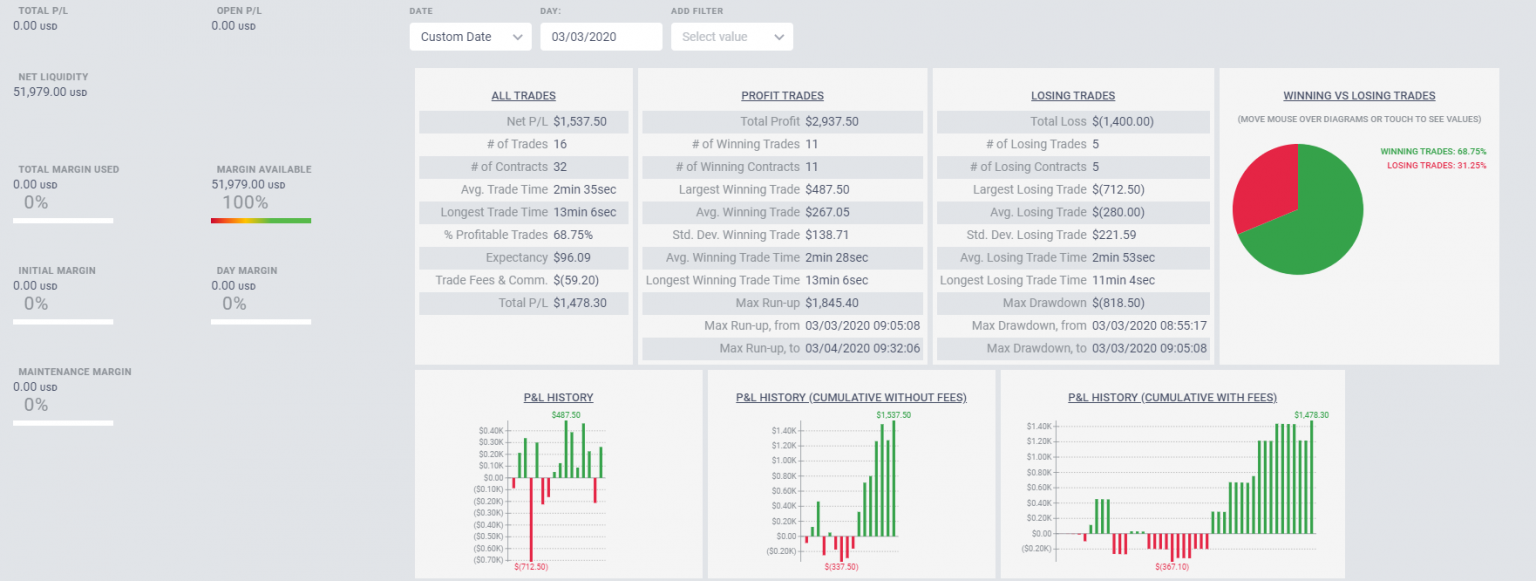
Task: Click the ALL TRADES panel heading
Action: [x=523, y=96]
